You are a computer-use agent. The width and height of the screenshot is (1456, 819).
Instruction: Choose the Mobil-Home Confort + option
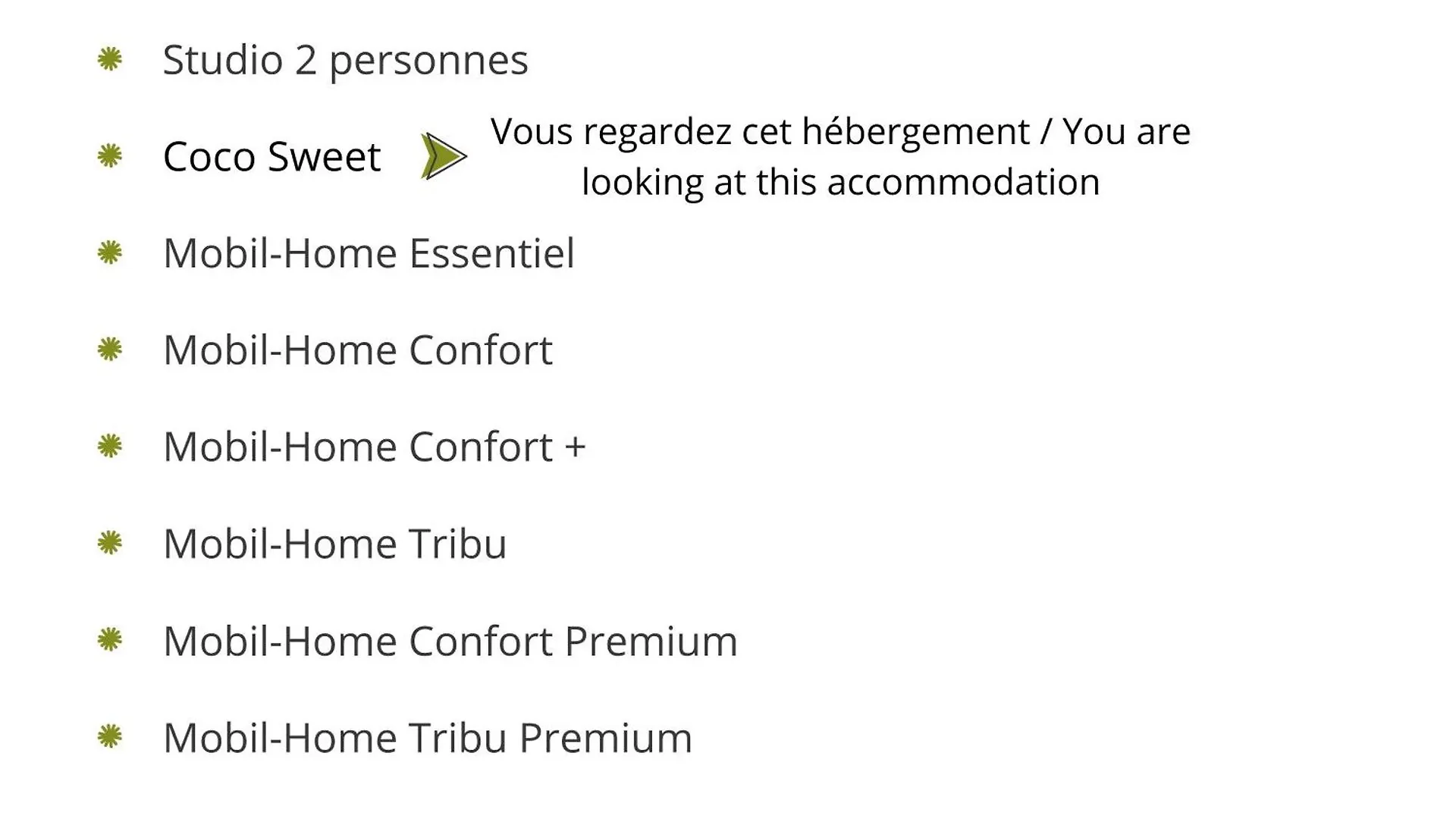375,447
